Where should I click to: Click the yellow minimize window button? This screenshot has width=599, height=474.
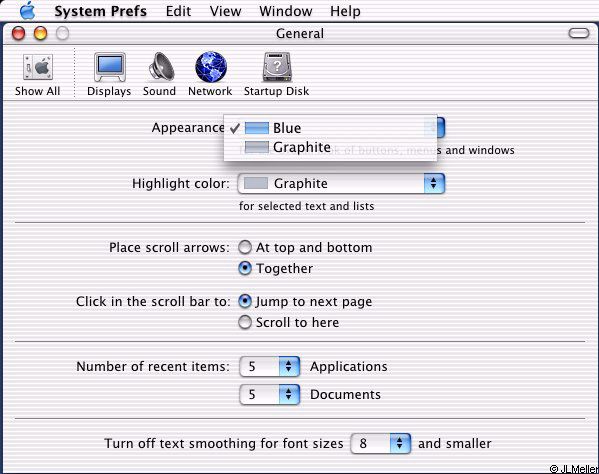[x=40, y=33]
